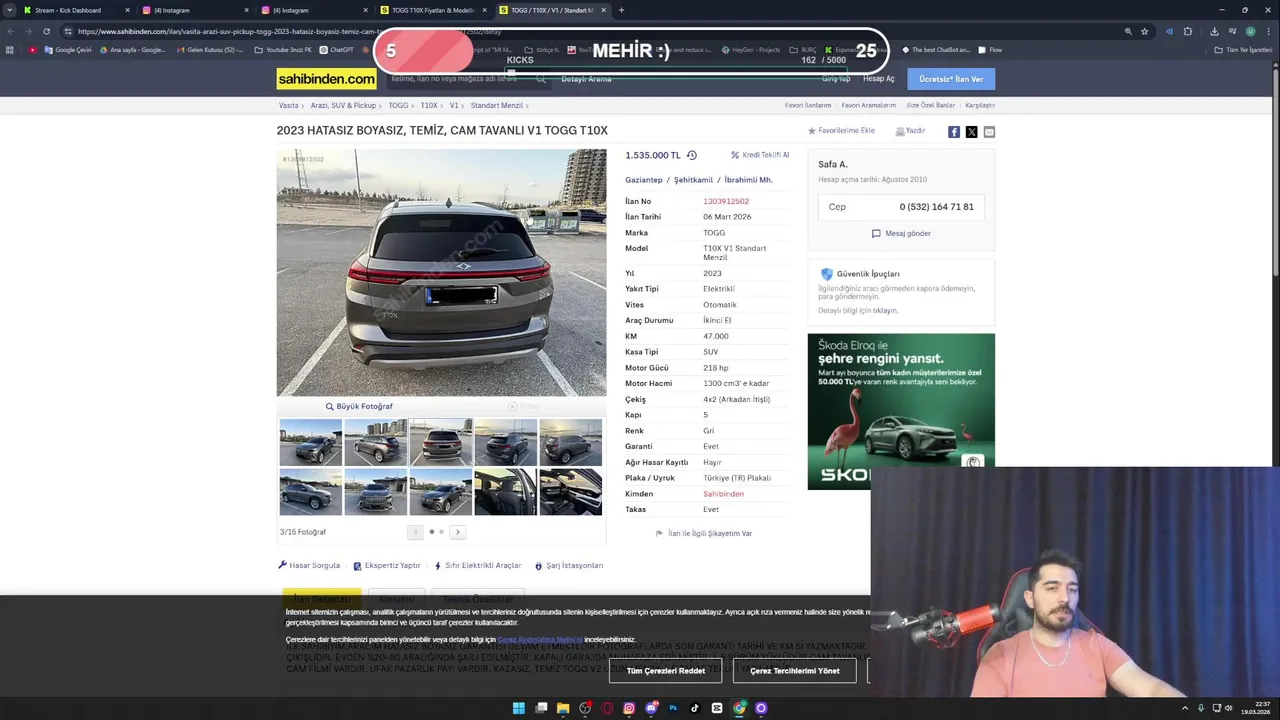
Task: Switch to first Instagram browser tab
Action: [x=195, y=10]
